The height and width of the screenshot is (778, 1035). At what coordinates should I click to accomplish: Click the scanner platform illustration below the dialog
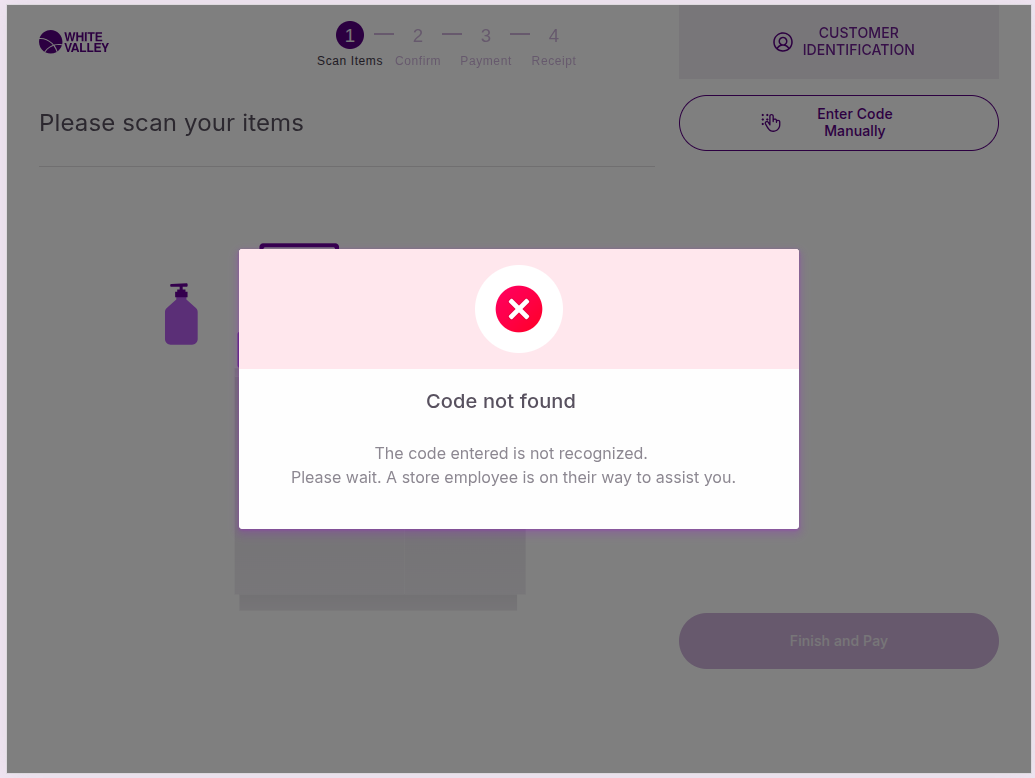click(380, 570)
